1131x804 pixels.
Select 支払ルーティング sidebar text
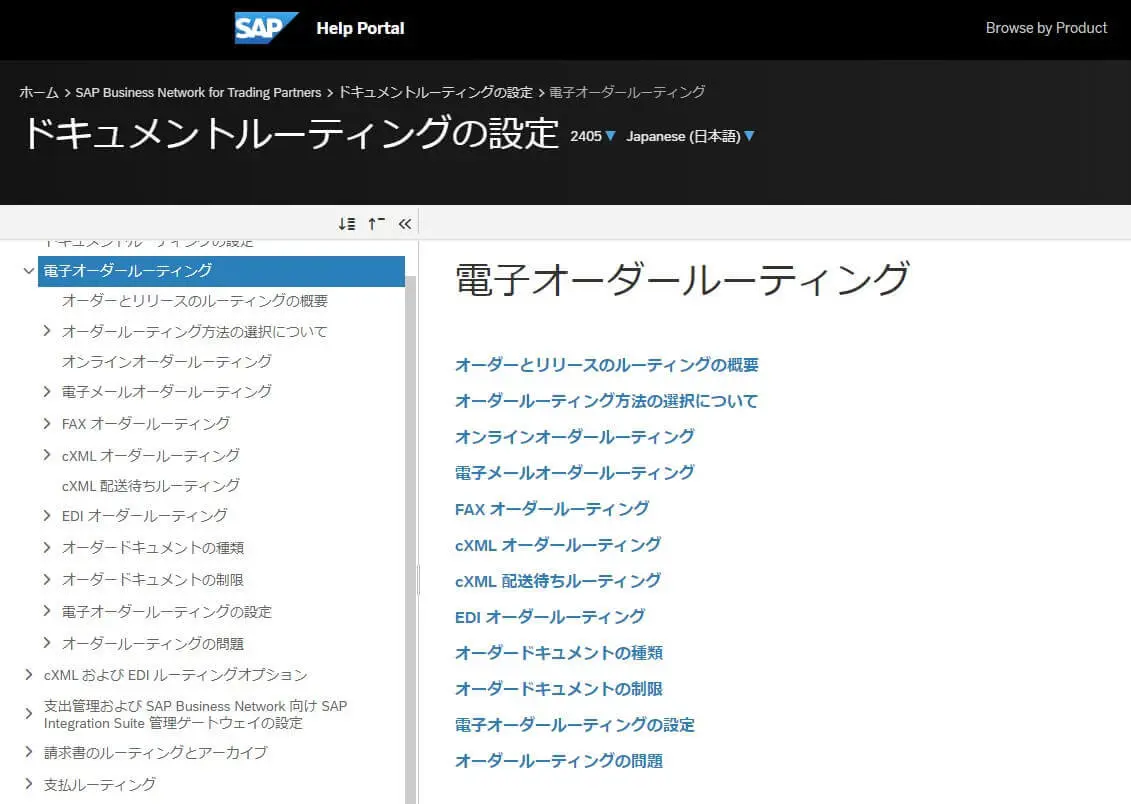pos(100,784)
